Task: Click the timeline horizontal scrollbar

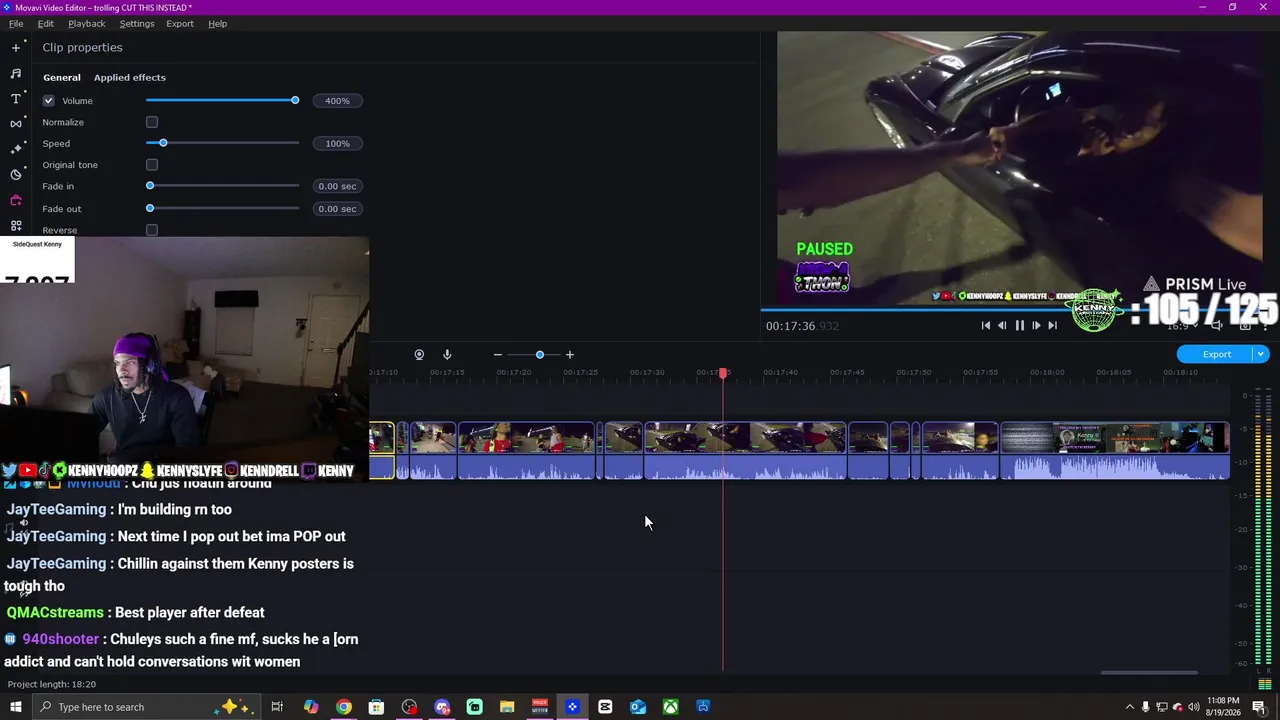Action: click(x=1149, y=673)
